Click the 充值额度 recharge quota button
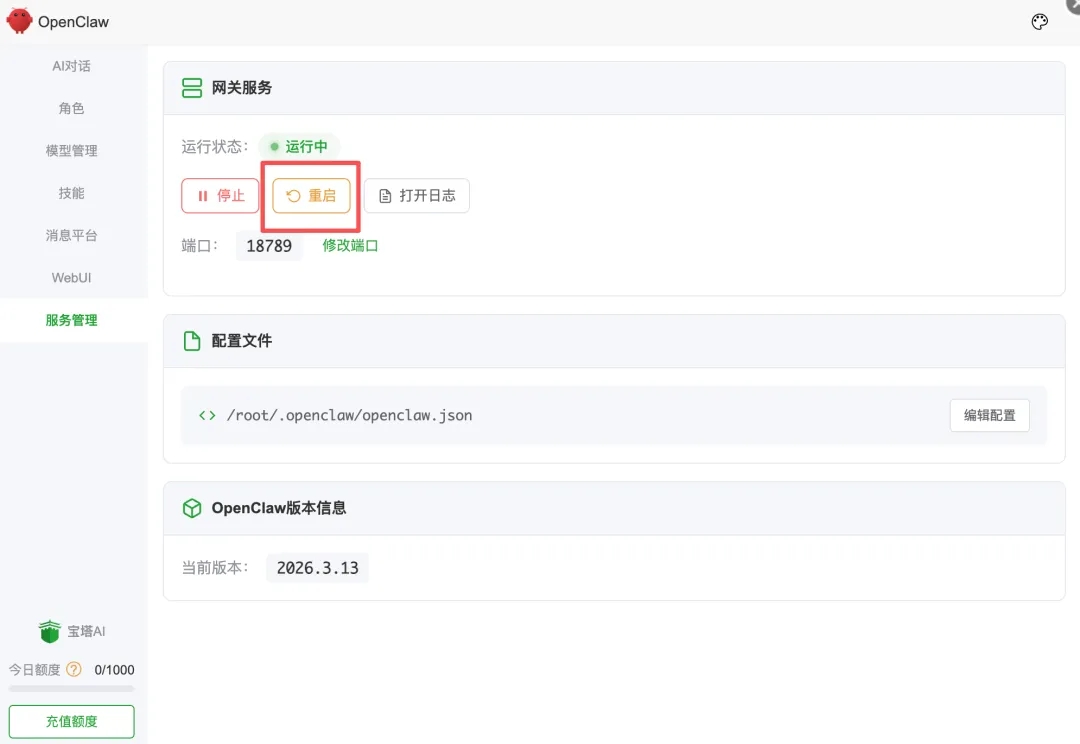 (71, 721)
